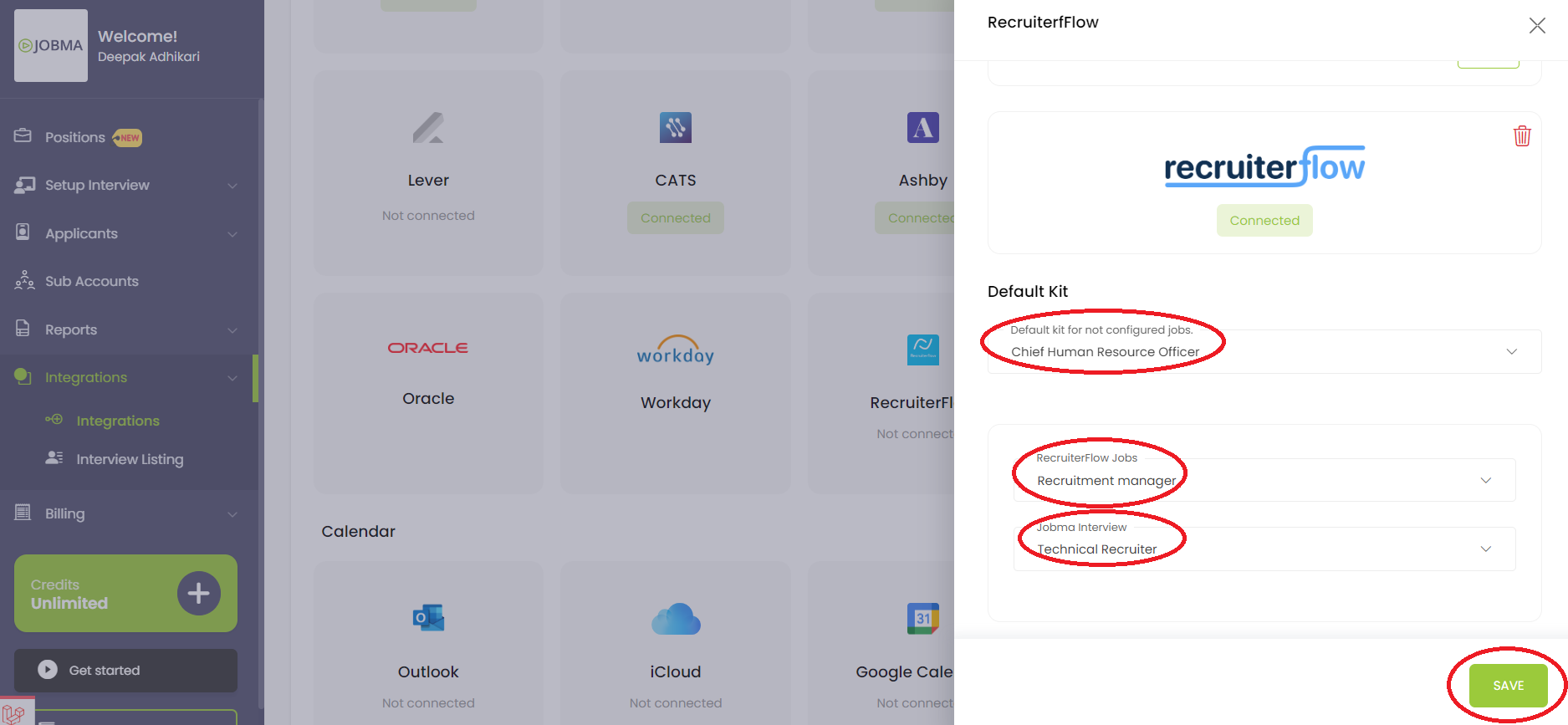Click the Interview Listing icon
Screen dimensions: 1568x725
tap(54, 457)
